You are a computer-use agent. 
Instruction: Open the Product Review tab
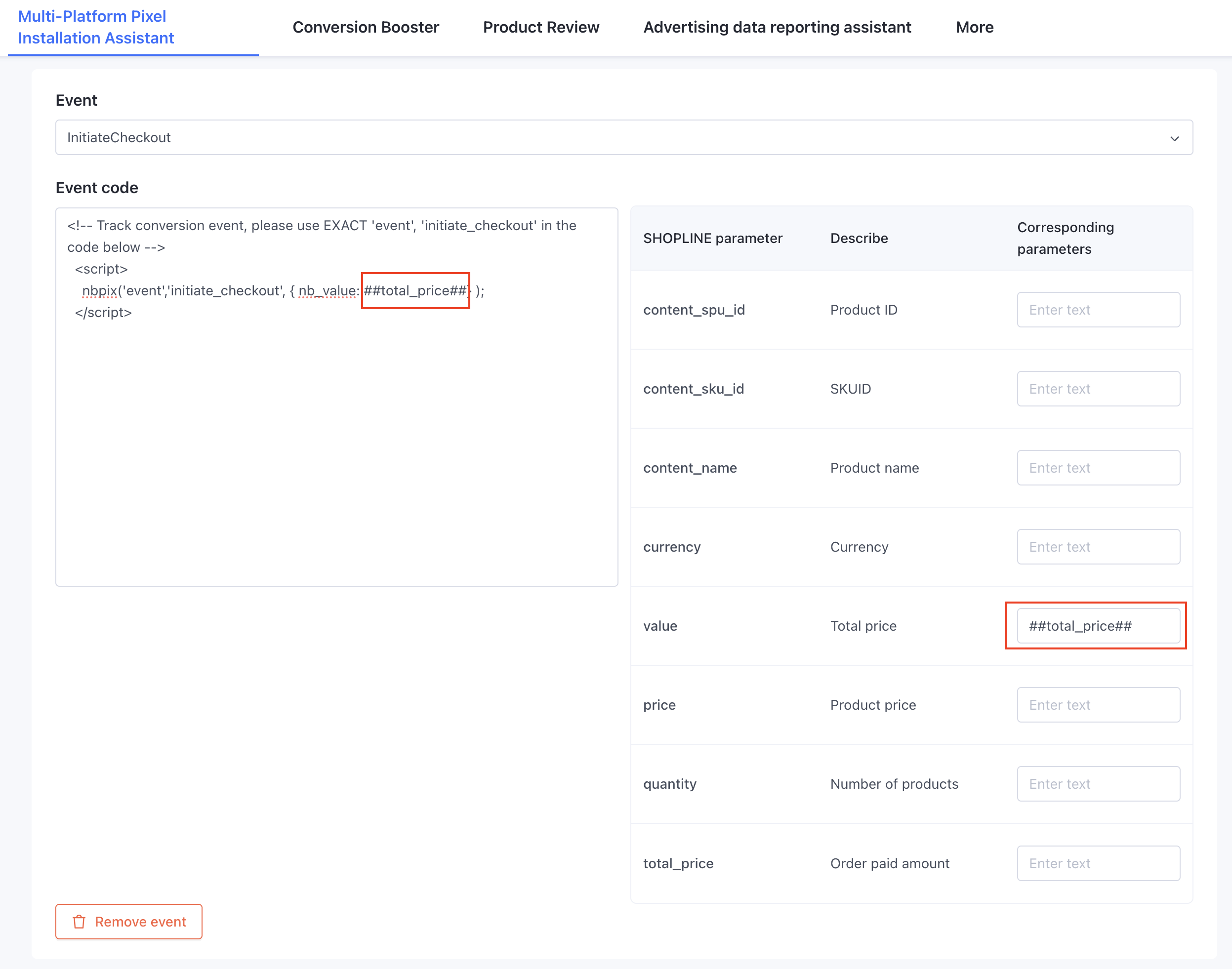(540, 27)
